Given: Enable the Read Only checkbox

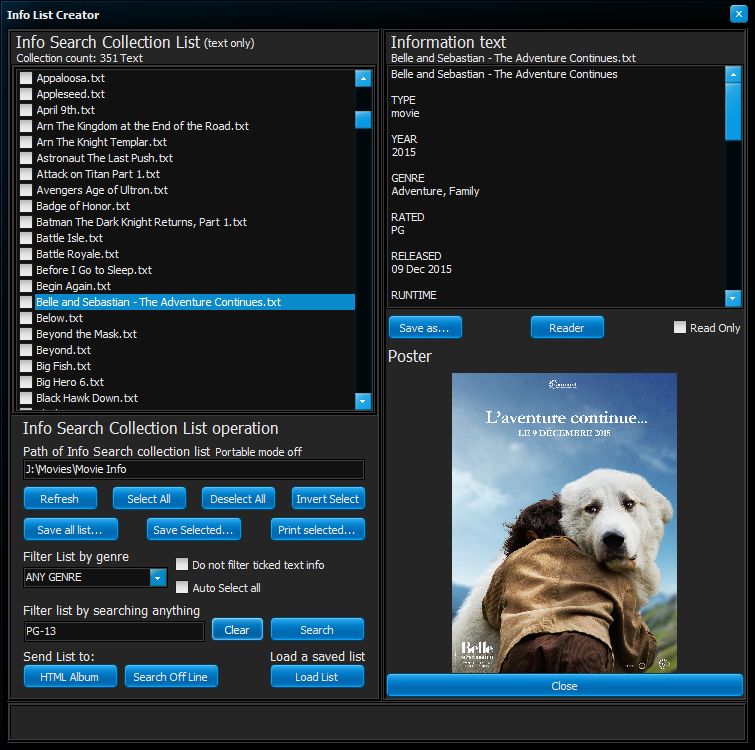Looking at the screenshot, I should tap(679, 327).
